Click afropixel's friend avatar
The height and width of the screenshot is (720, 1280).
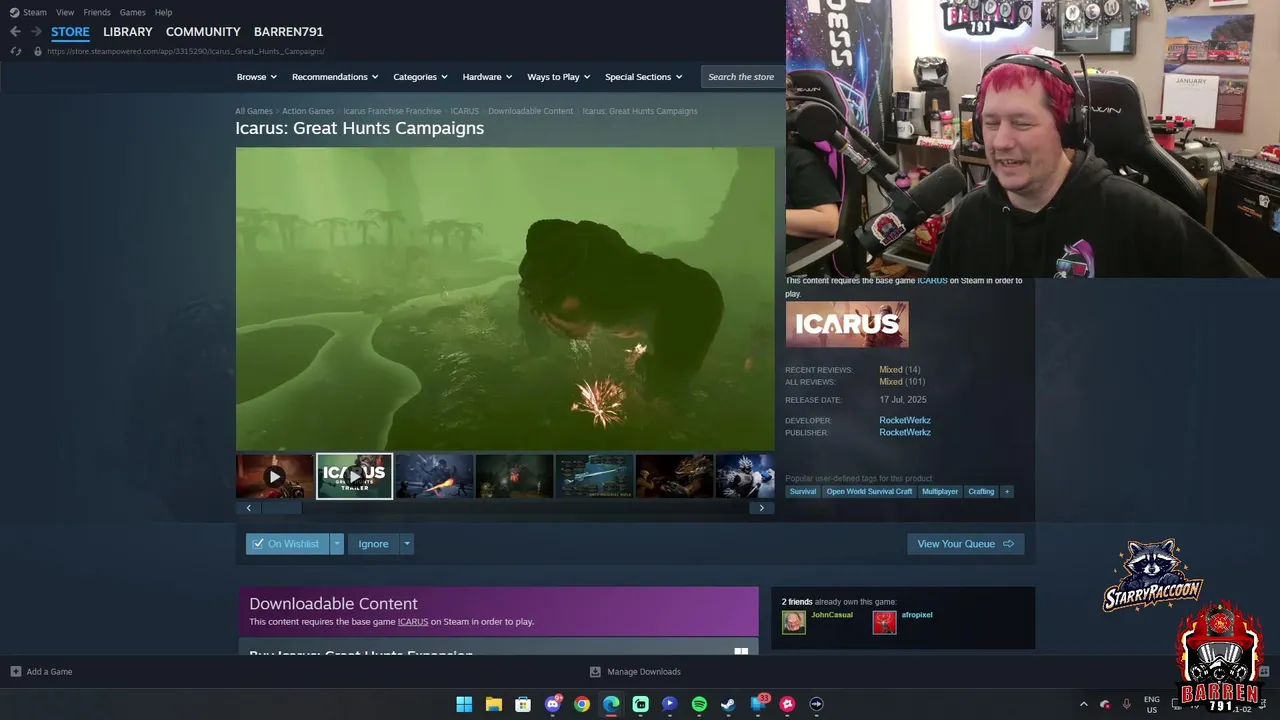(x=884, y=622)
